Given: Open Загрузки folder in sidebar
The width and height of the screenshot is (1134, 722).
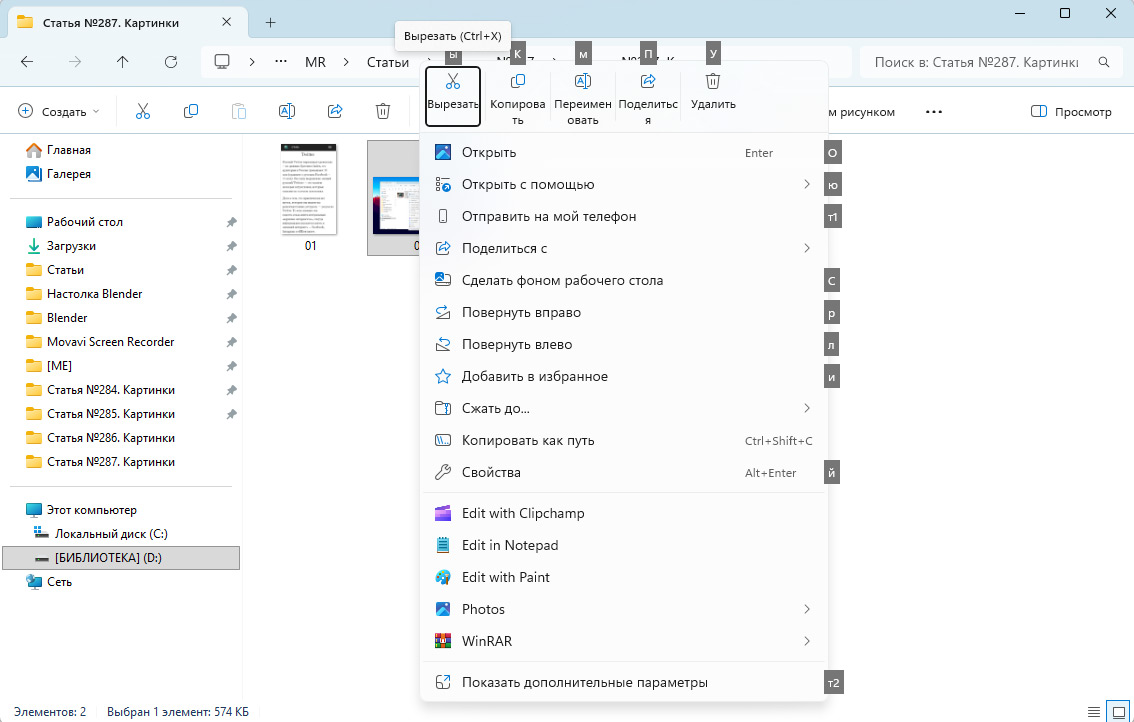Looking at the screenshot, I should (x=71, y=246).
